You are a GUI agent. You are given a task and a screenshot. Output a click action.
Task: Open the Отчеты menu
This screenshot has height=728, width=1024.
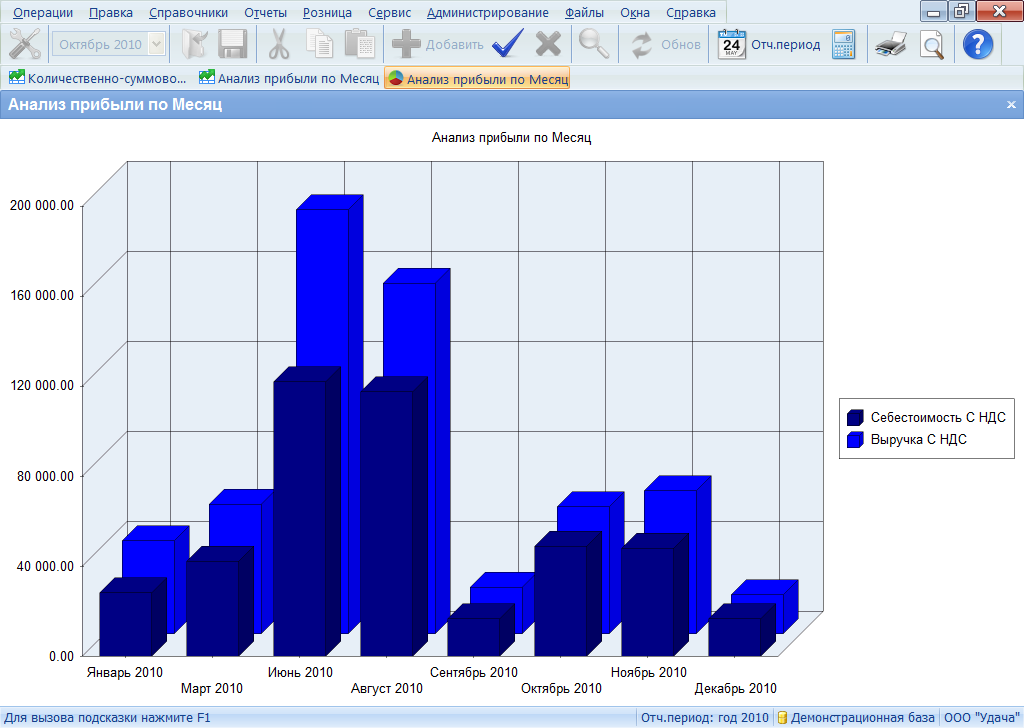click(x=265, y=13)
